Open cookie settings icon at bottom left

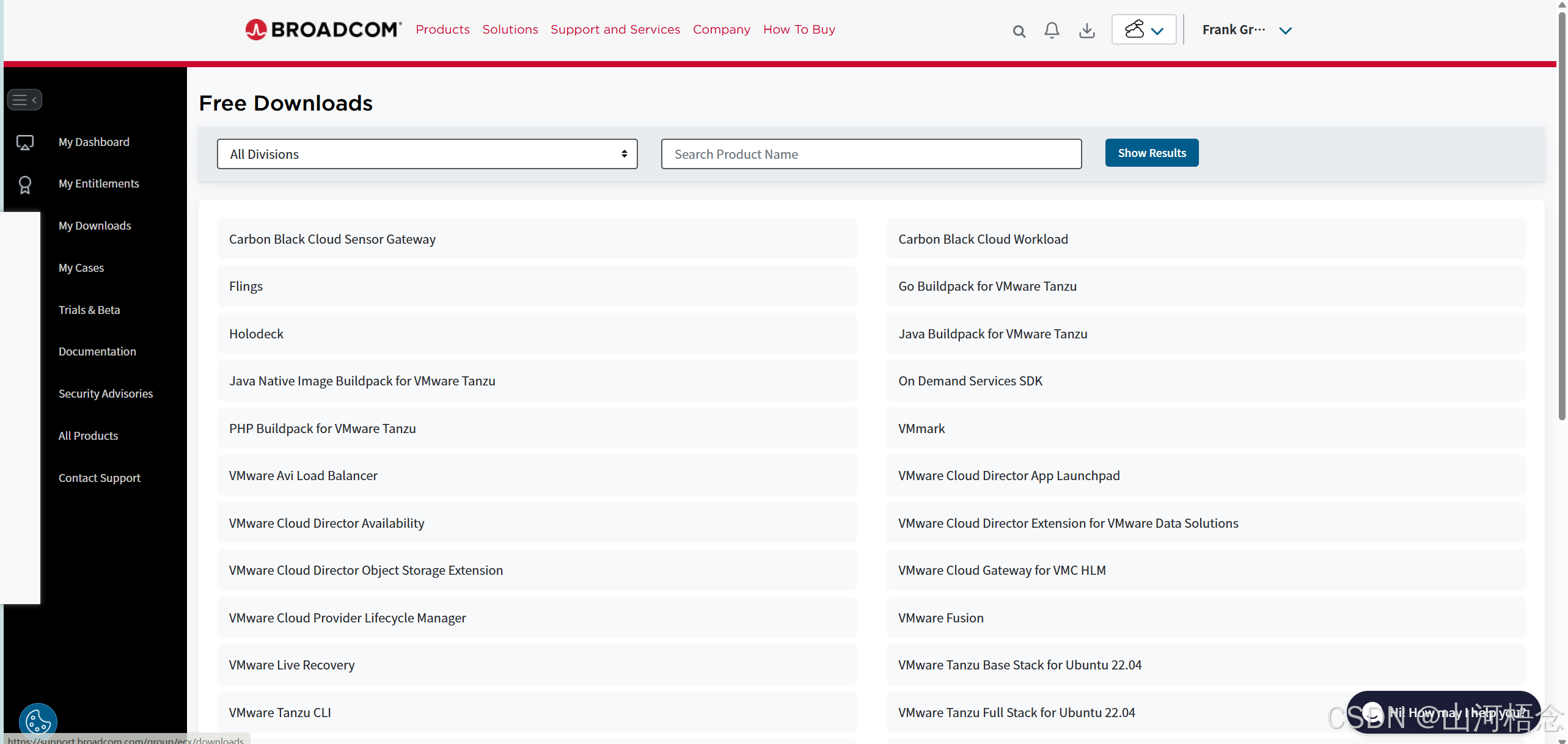(38, 721)
